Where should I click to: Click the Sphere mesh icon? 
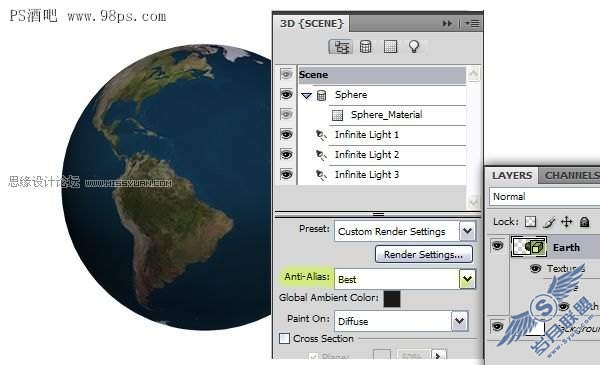point(322,95)
